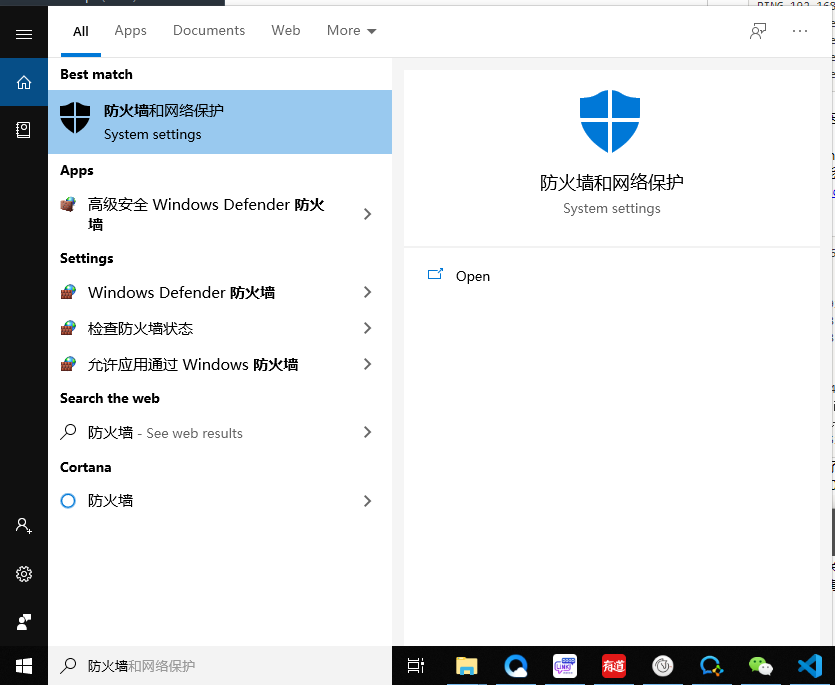Select the All tab
Screen dimensions: 835x685
[x=81, y=31]
